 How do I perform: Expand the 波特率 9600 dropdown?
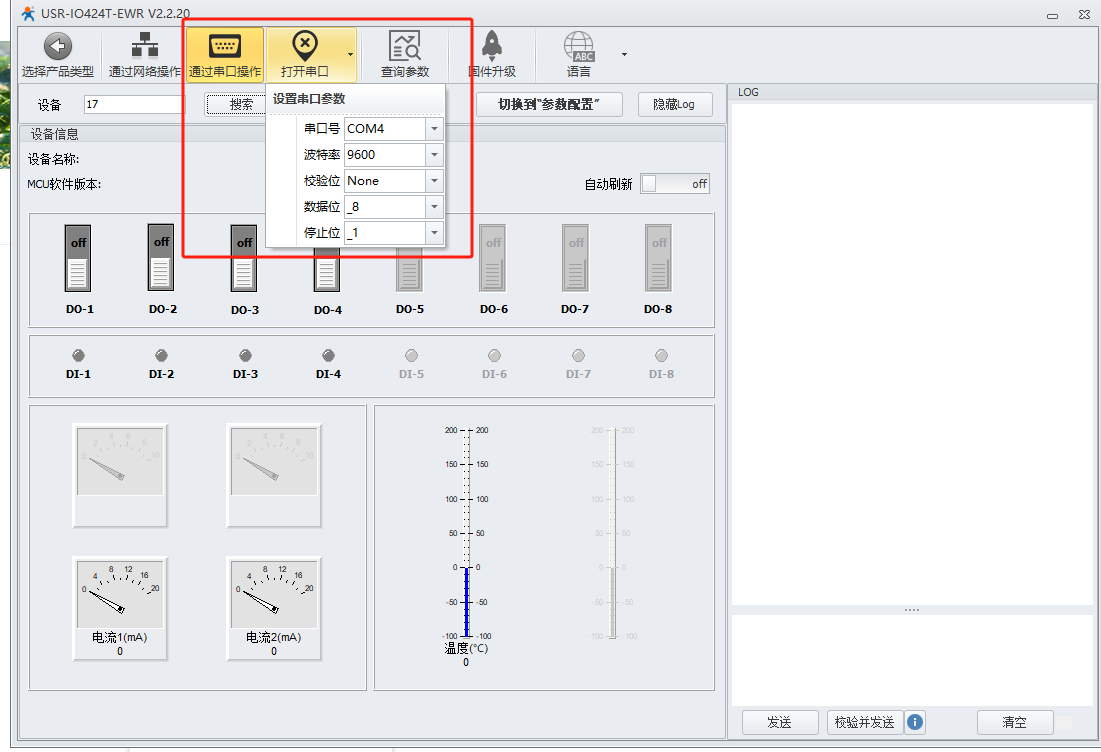click(433, 155)
